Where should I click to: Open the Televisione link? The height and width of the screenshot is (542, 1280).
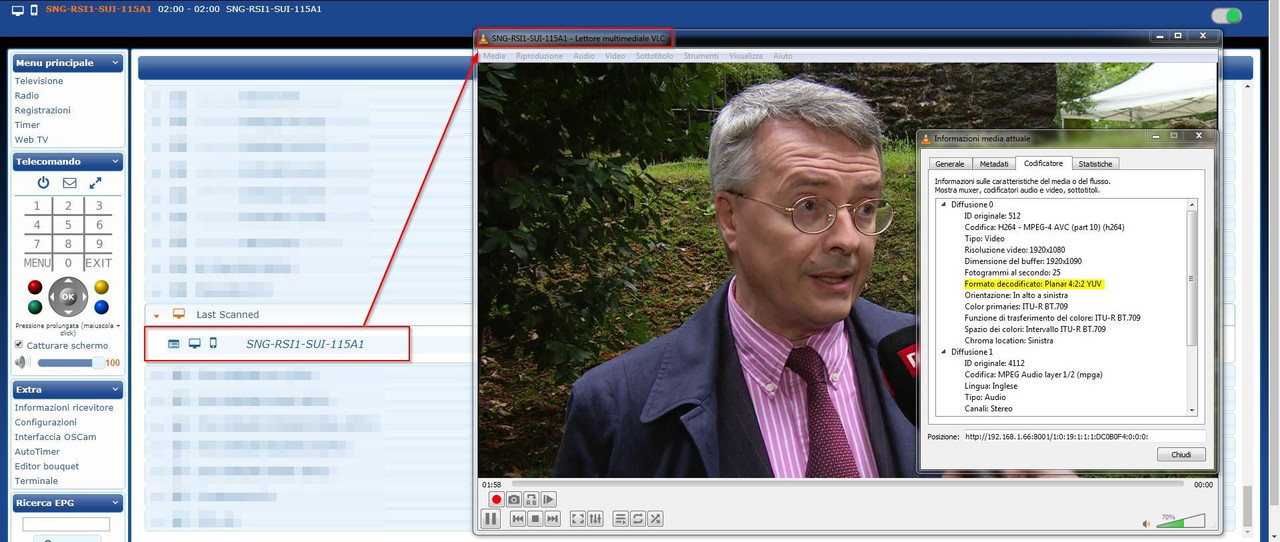click(x=39, y=81)
